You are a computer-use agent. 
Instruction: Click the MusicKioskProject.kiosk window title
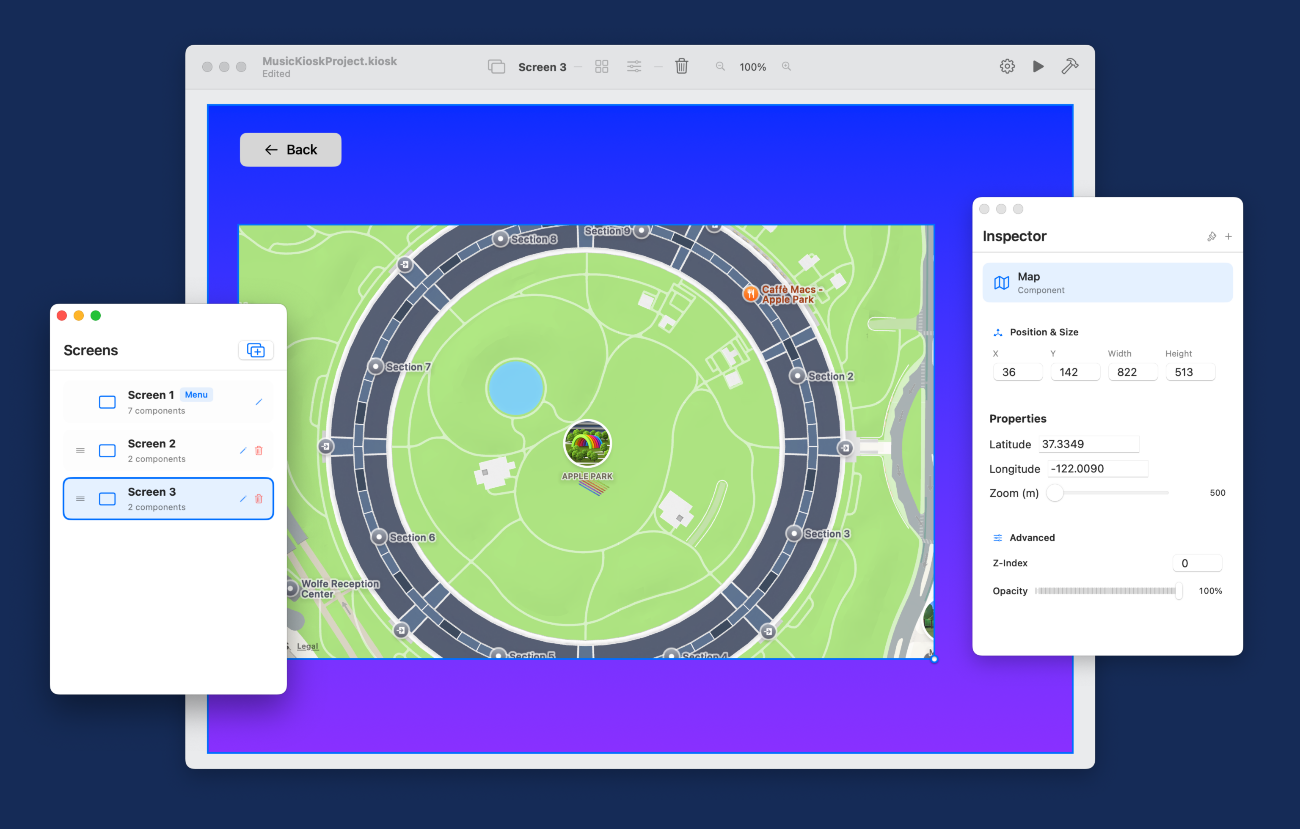pyautogui.click(x=329, y=61)
